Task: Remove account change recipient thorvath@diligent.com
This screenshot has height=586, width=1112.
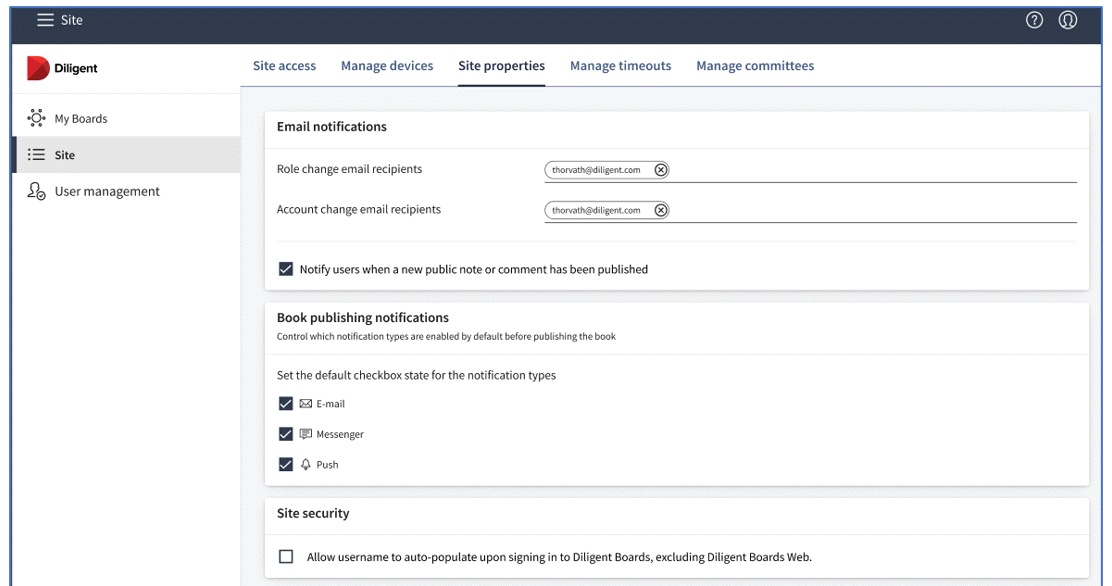Action: tap(661, 210)
